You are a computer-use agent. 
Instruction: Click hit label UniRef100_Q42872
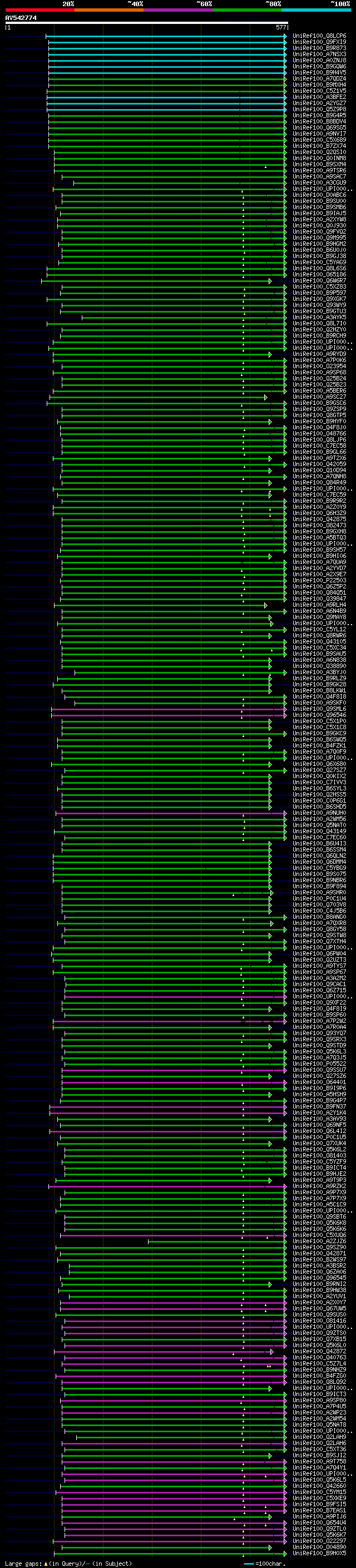(x=319, y=1351)
